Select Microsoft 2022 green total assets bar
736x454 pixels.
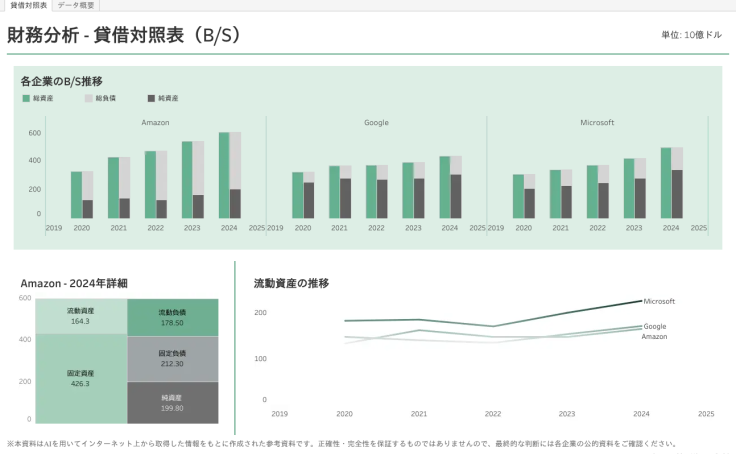coord(592,192)
